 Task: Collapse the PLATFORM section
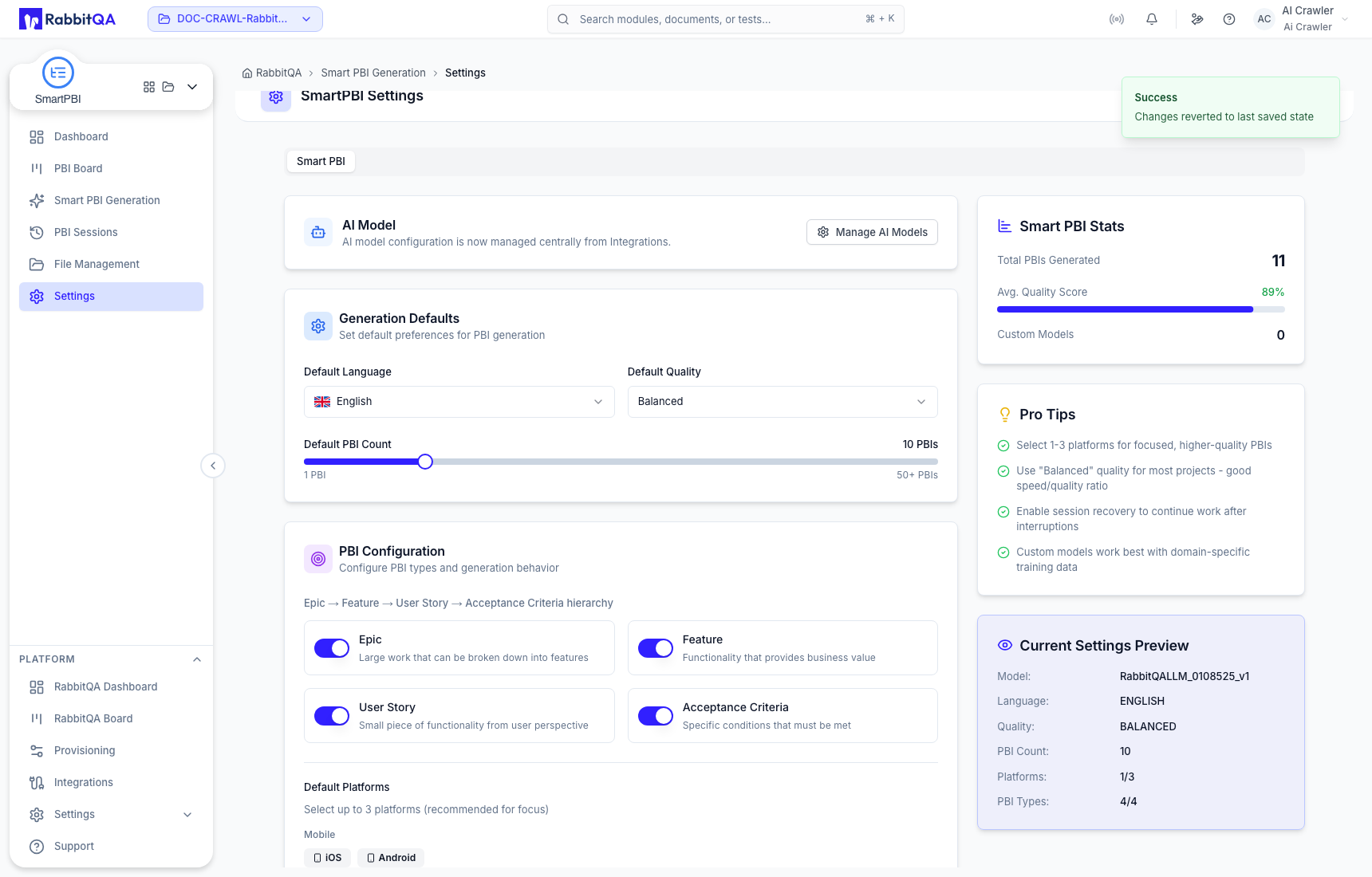click(x=197, y=659)
